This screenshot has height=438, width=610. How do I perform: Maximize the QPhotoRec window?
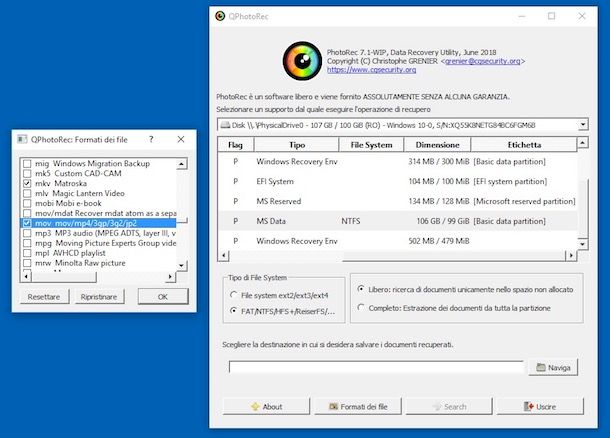pyautogui.click(x=551, y=16)
